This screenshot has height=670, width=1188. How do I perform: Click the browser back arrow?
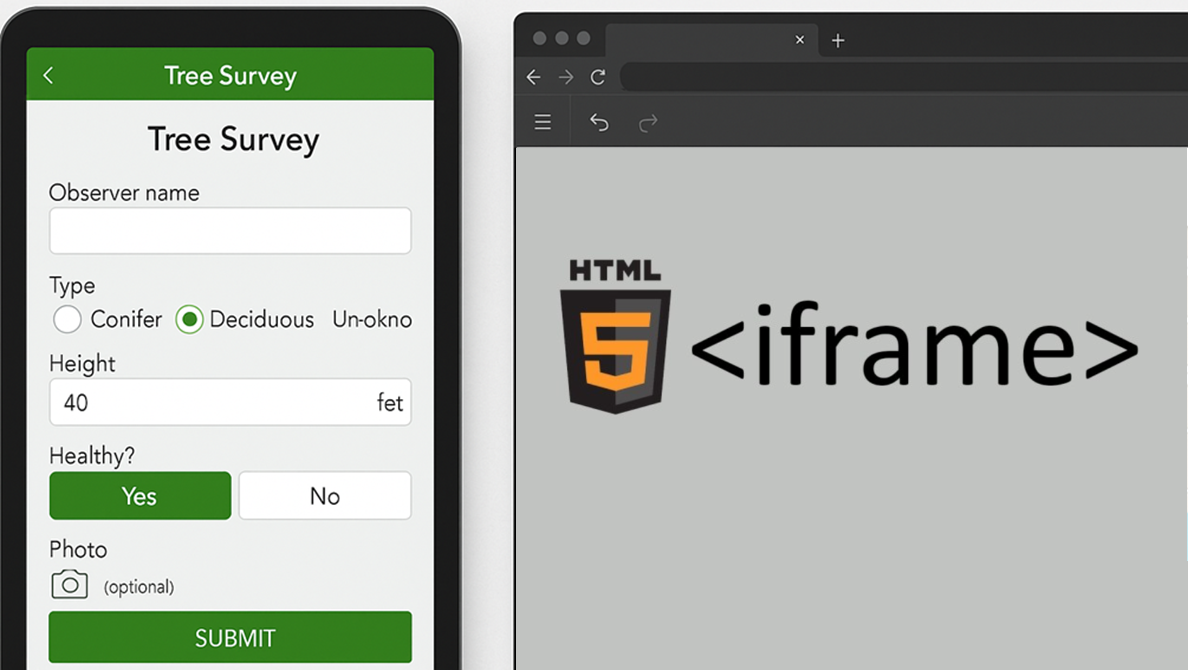[x=534, y=77]
